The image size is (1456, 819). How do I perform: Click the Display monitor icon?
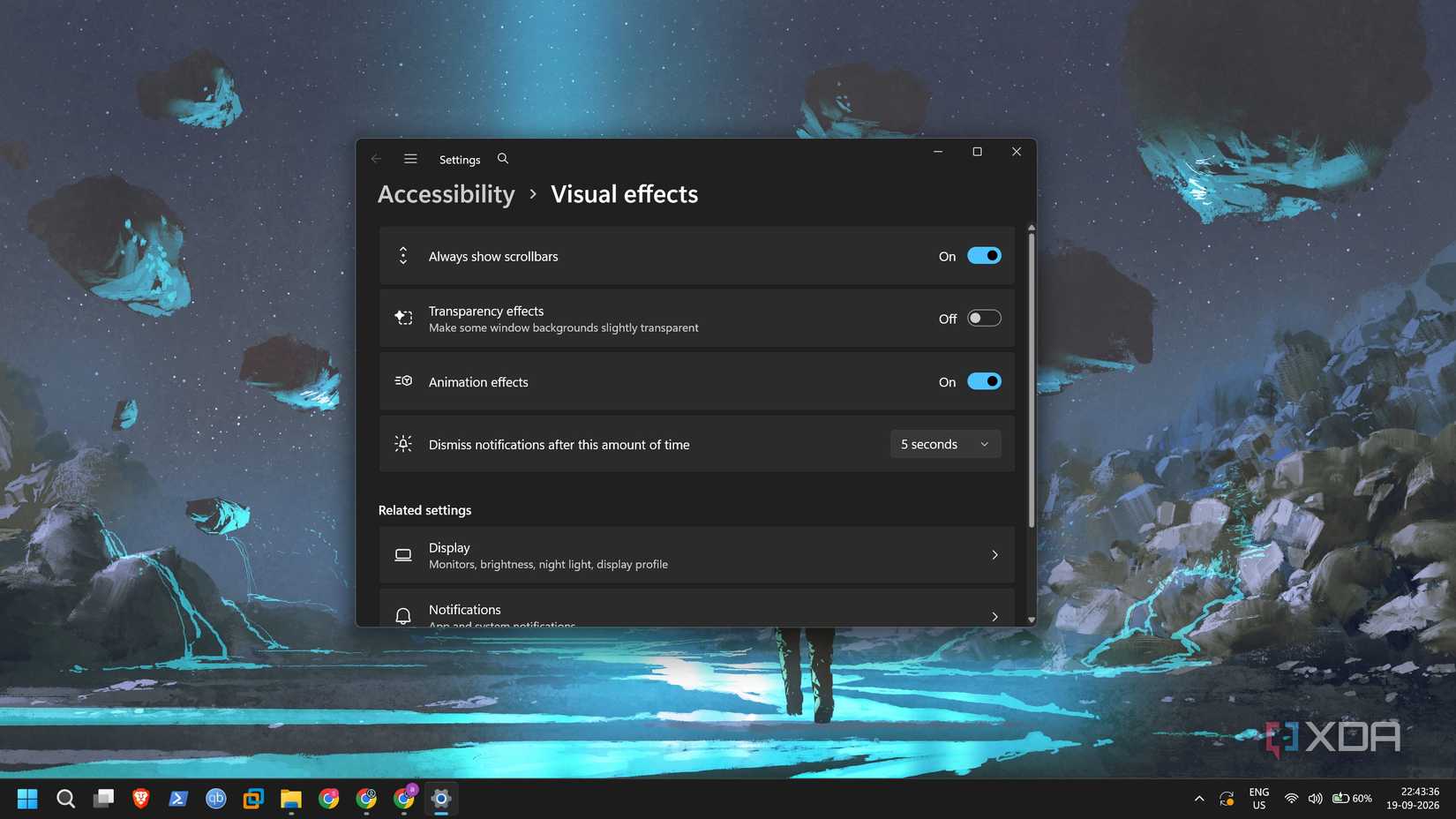(x=403, y=555)
